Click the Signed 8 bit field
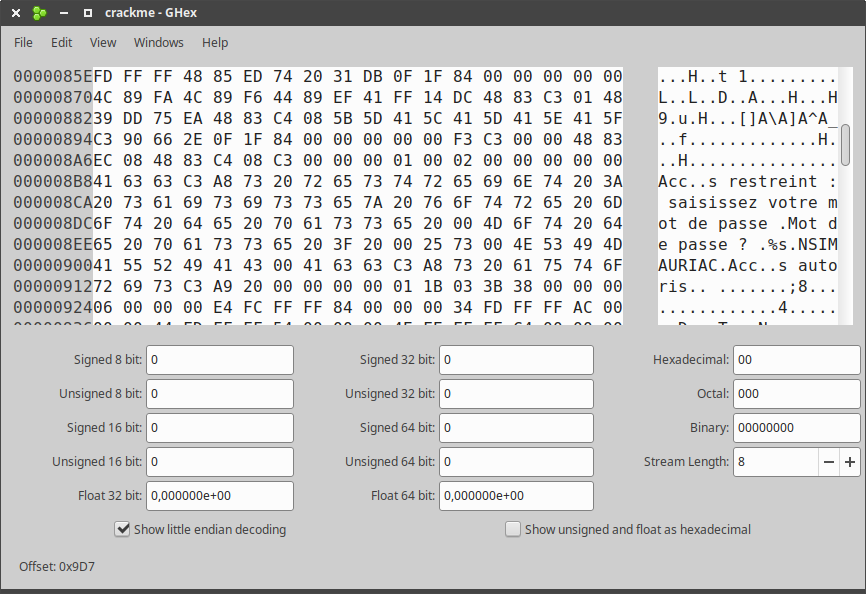This screenshot has height=594, width=866. coord(220,360)
